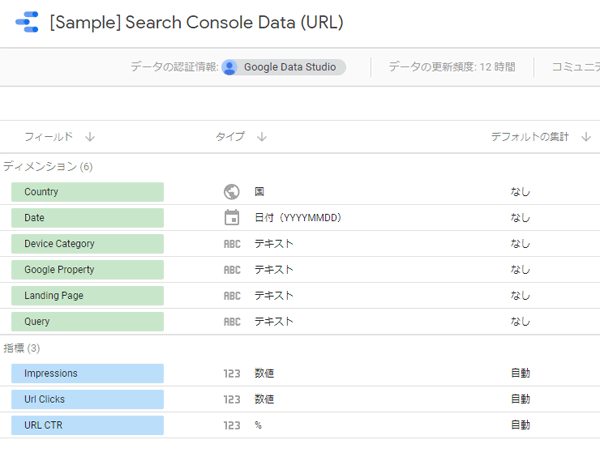This screenshot has height=461, width=600.
Task: Click なし aggregation in Date row
Action: pyautogui.click(x=520, y=218)
